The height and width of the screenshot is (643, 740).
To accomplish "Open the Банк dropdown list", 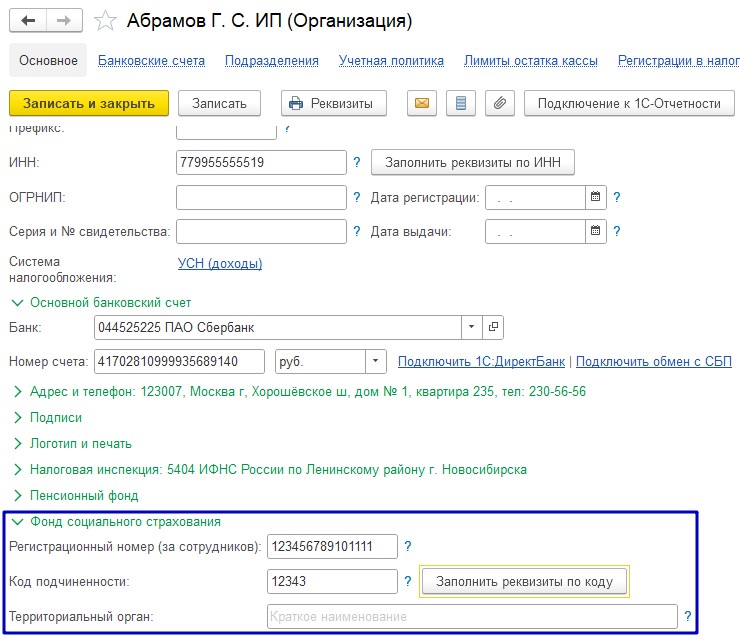I will pyautogui.click(x=471, y=327).
